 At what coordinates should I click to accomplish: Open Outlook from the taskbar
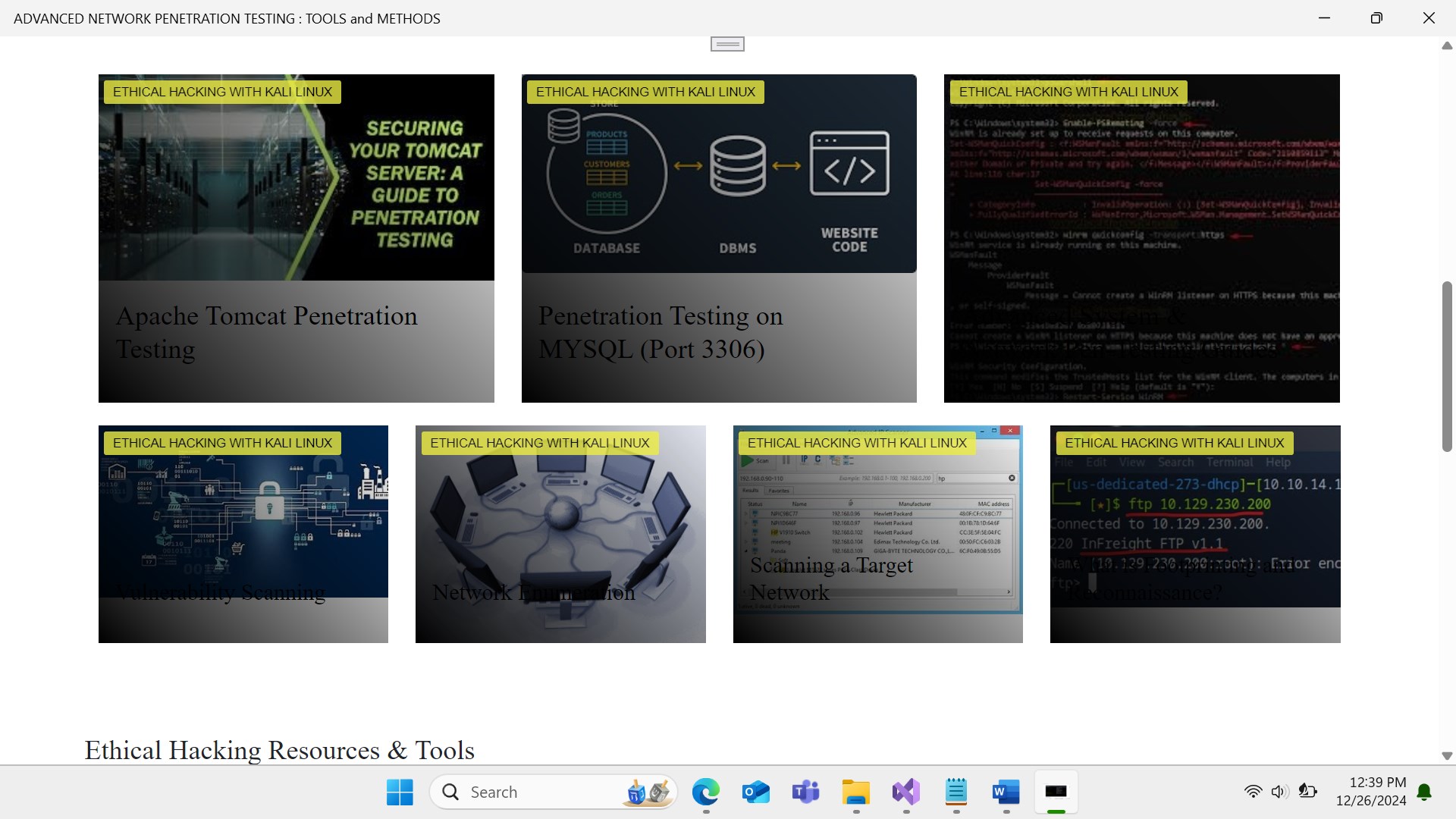755,792
